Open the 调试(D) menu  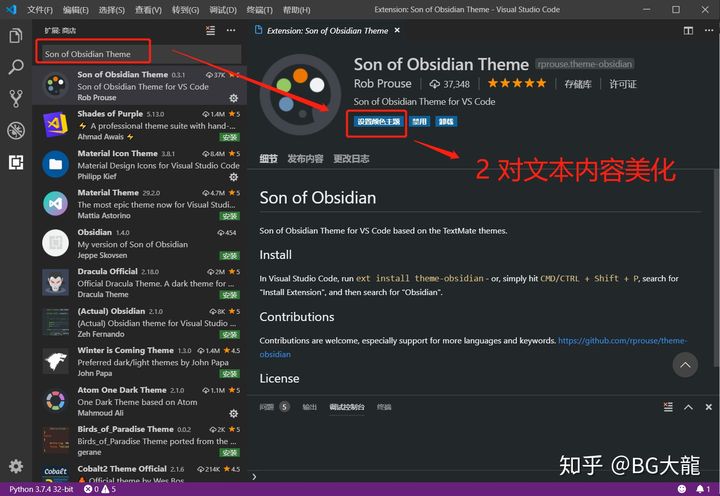pos(223,10)
